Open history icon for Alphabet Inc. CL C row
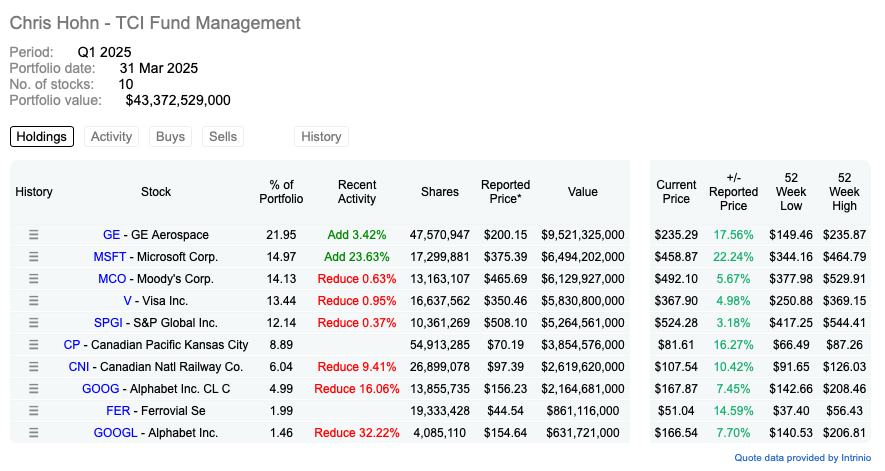Viewport: 885px width, 471px height. [34, 389]
